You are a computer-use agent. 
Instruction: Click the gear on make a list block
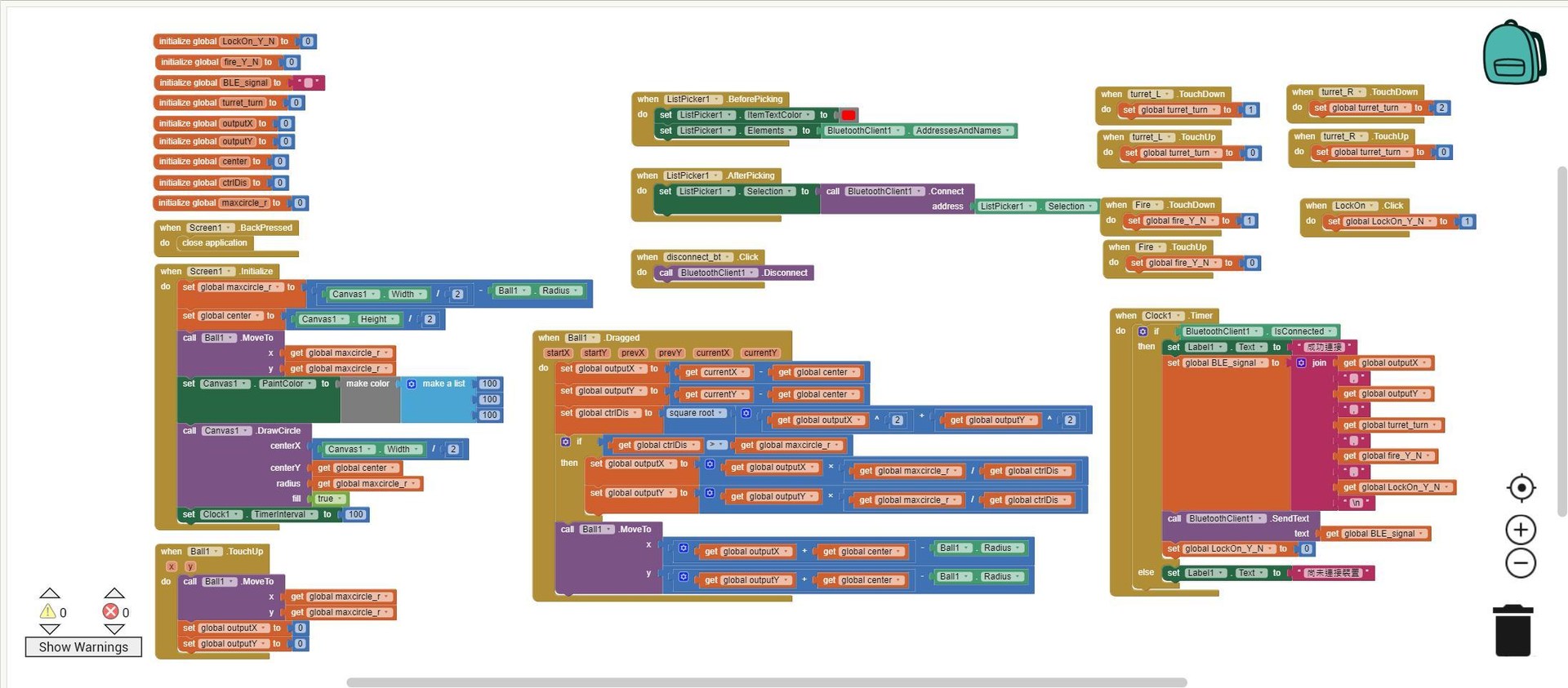tap(412, 384)
